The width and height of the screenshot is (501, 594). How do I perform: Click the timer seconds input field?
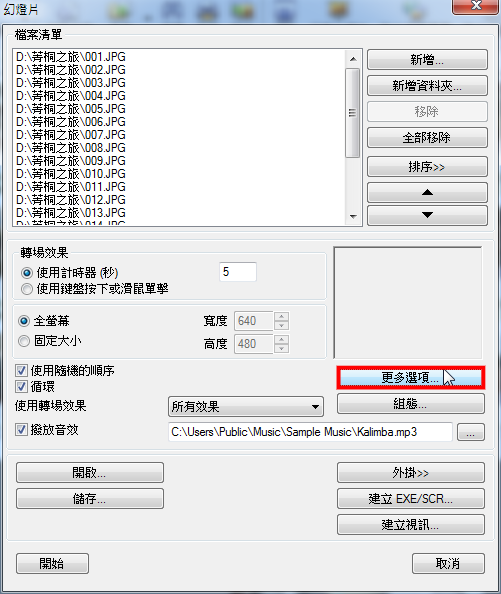[238, 272]
